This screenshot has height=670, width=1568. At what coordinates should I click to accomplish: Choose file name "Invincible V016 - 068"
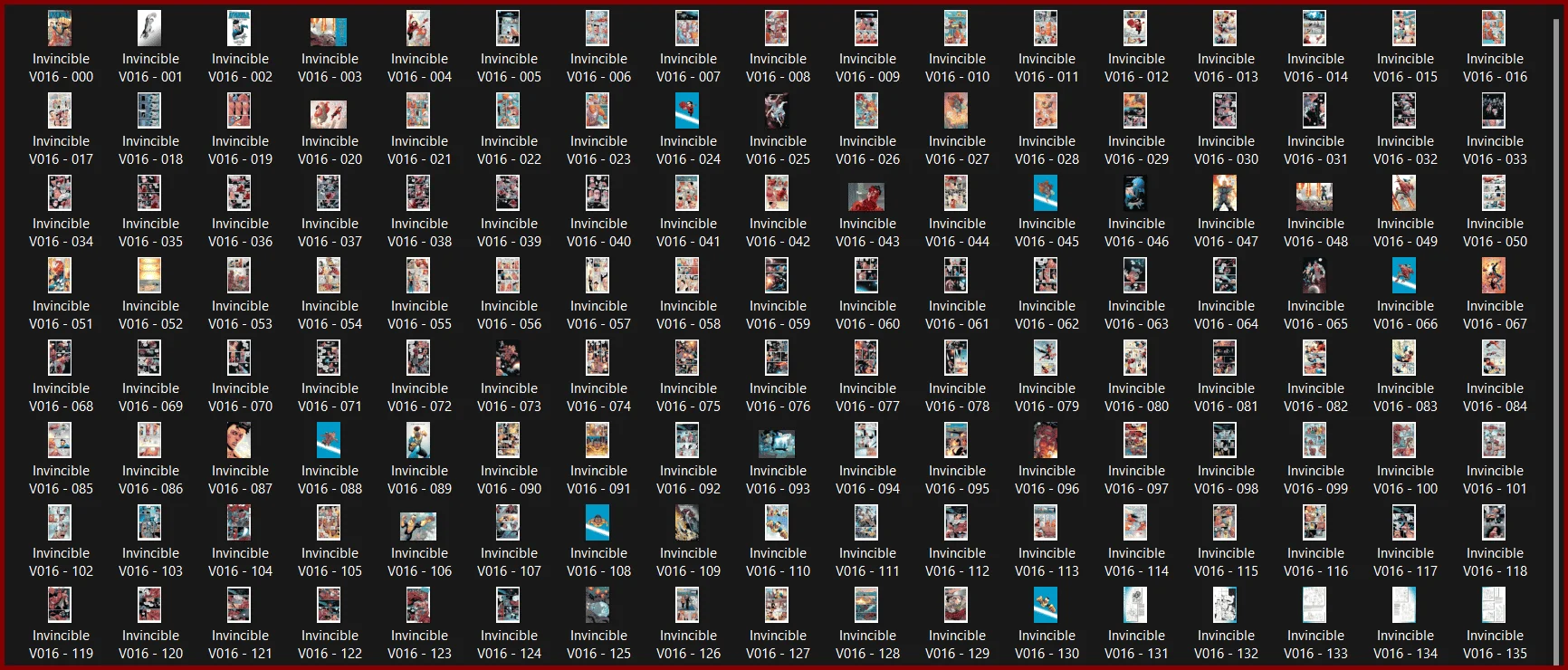click(x=61, y=397)
